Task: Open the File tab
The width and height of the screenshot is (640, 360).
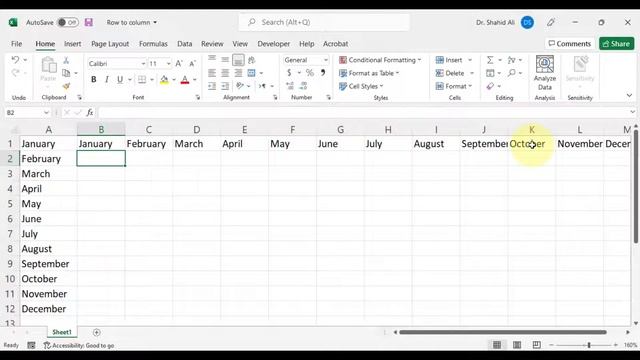Action: [17, 44]
